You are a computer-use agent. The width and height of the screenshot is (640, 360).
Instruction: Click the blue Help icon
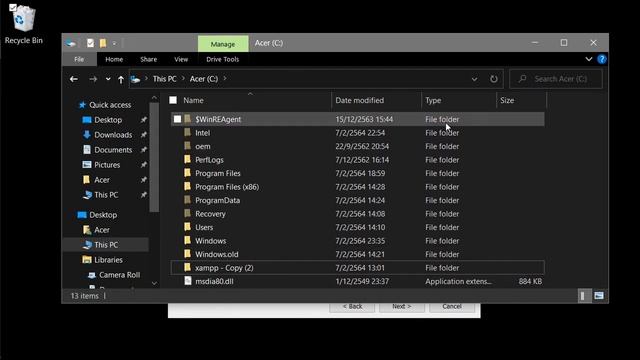(x=602, y=59)
